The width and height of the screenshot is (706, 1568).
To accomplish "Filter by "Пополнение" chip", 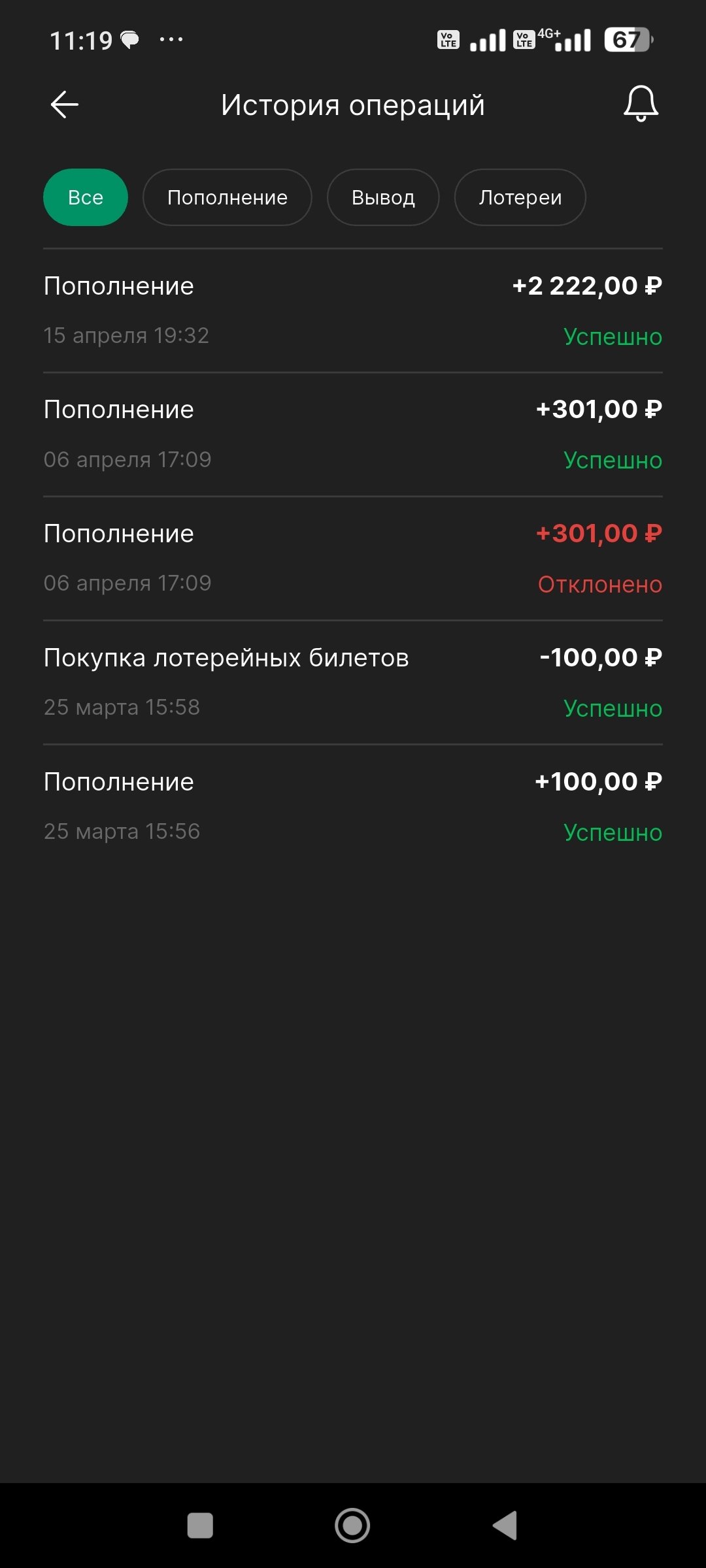I will pos(227,197).
